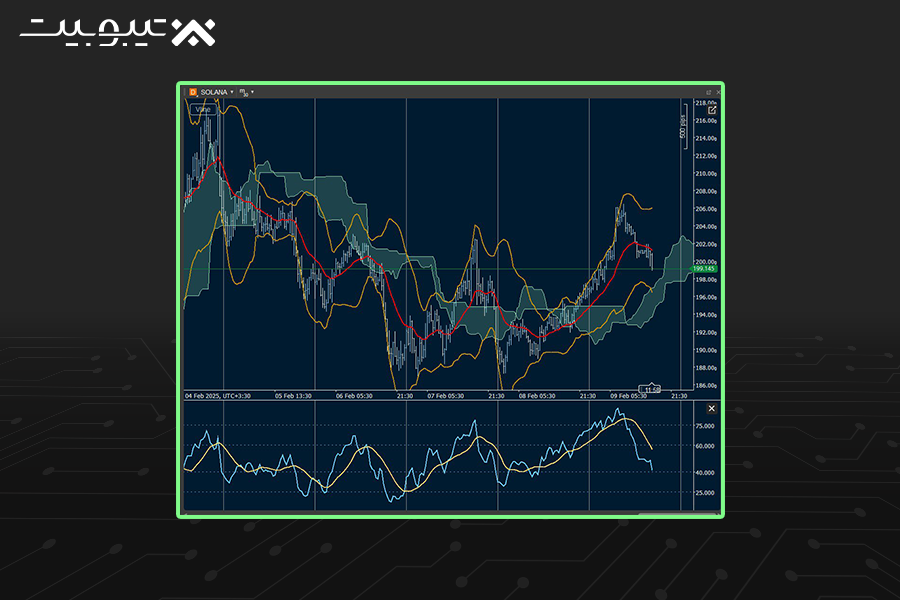
Task: Click the 188.00 price axis label
Action: [x=705, y=368]
